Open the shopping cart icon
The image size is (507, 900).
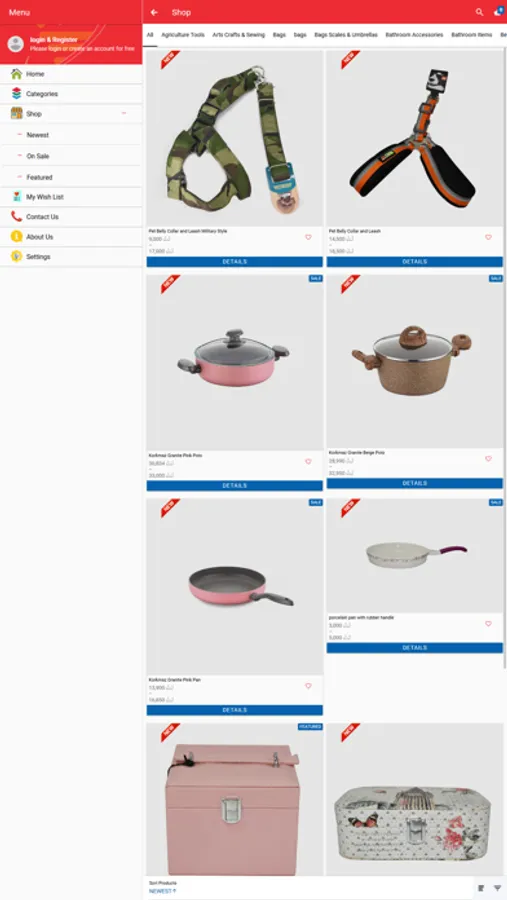pyautogui.click(x=498, y=11)
